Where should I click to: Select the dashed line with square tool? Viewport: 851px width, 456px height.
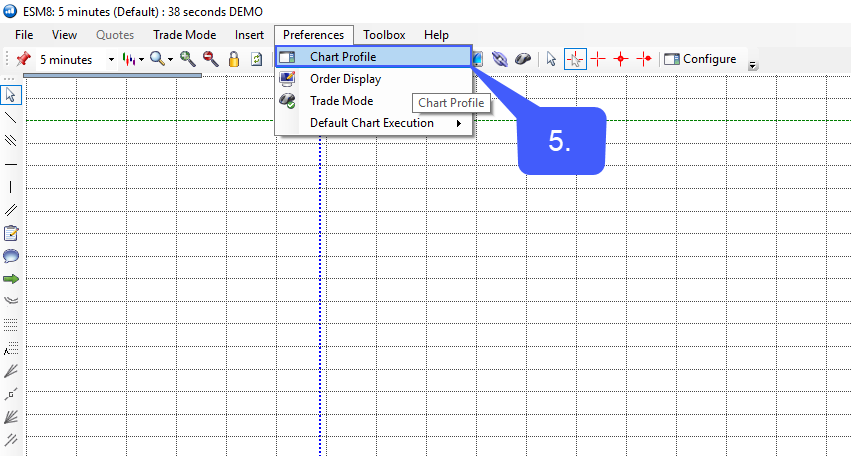11,394
